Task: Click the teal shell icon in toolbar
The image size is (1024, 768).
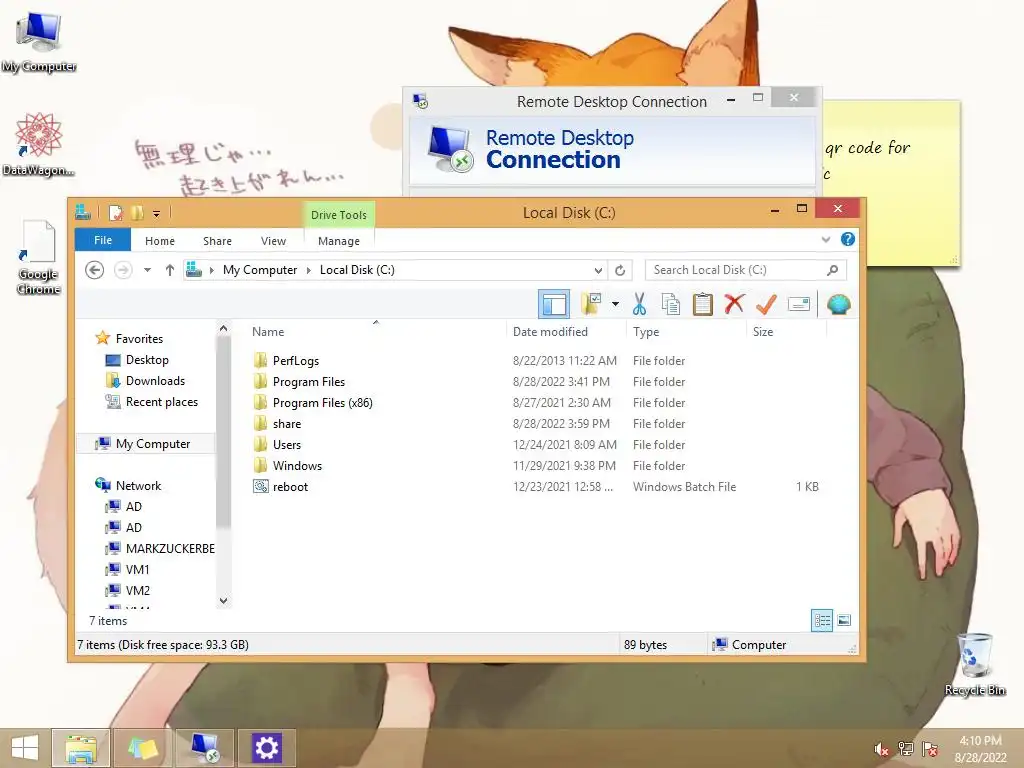Action: 839,304
